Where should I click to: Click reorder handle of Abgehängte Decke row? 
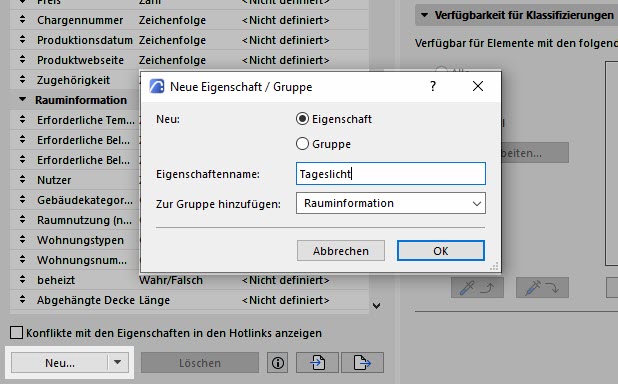point(22,300)
